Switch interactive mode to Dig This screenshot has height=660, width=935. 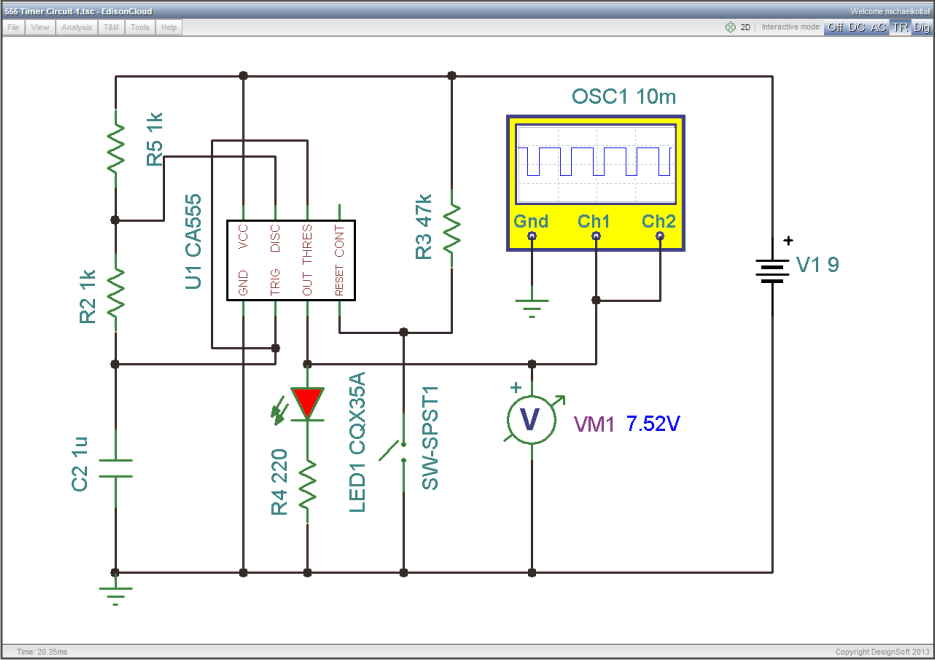point(922,27)
